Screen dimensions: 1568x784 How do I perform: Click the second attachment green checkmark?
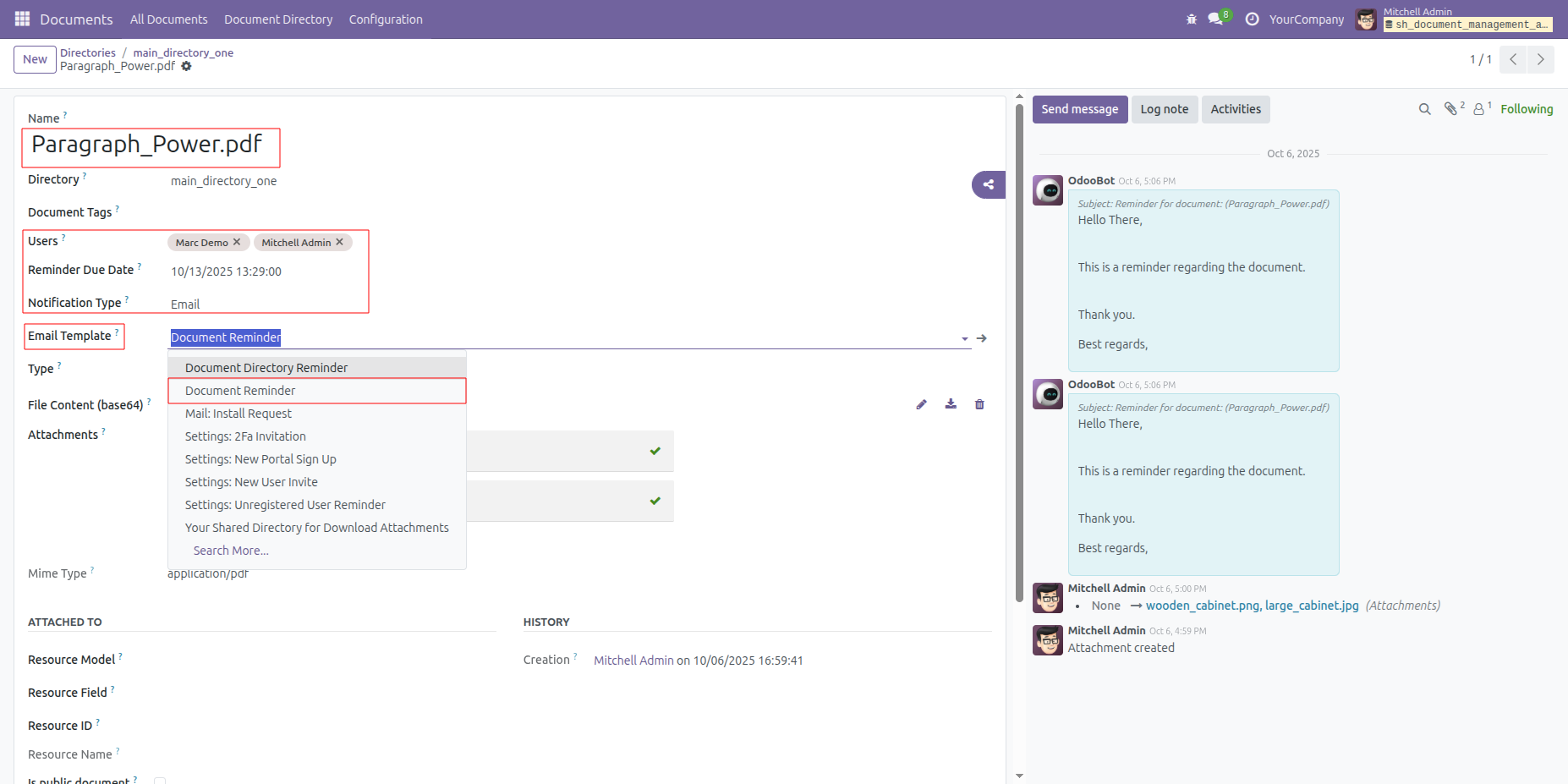pos(655,501)
